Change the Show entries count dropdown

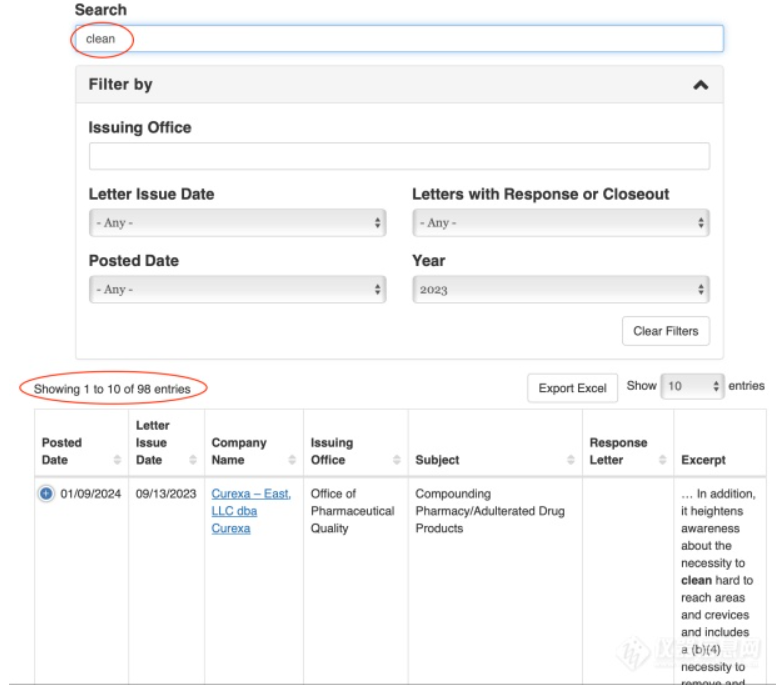pyautogui.click(x=692, y=386)
